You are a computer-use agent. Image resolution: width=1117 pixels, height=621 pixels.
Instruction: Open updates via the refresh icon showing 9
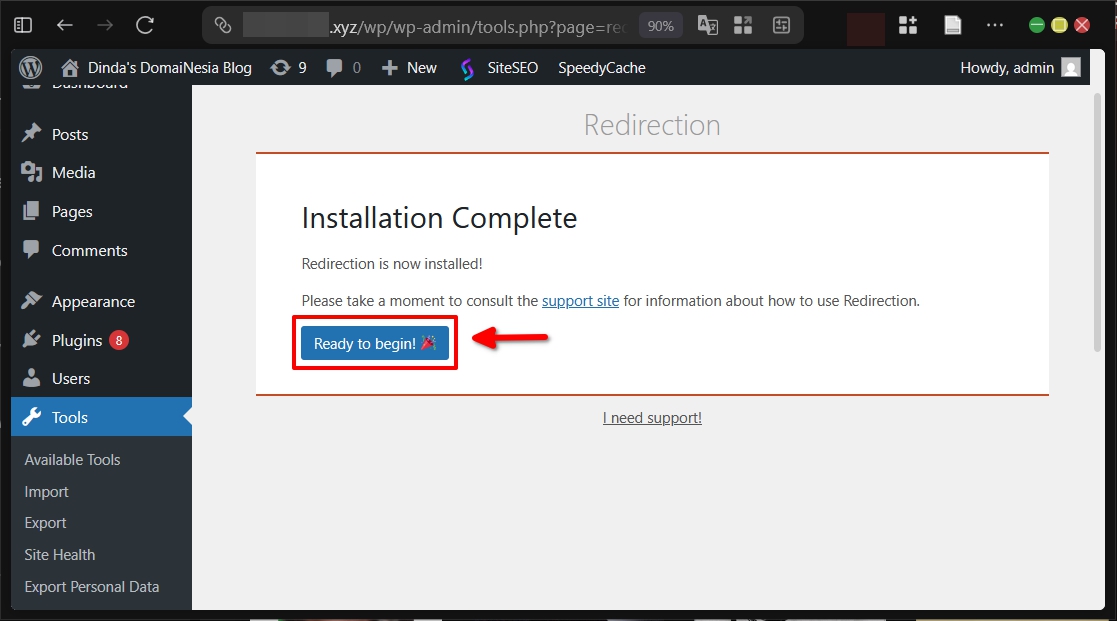click(288, 67)
